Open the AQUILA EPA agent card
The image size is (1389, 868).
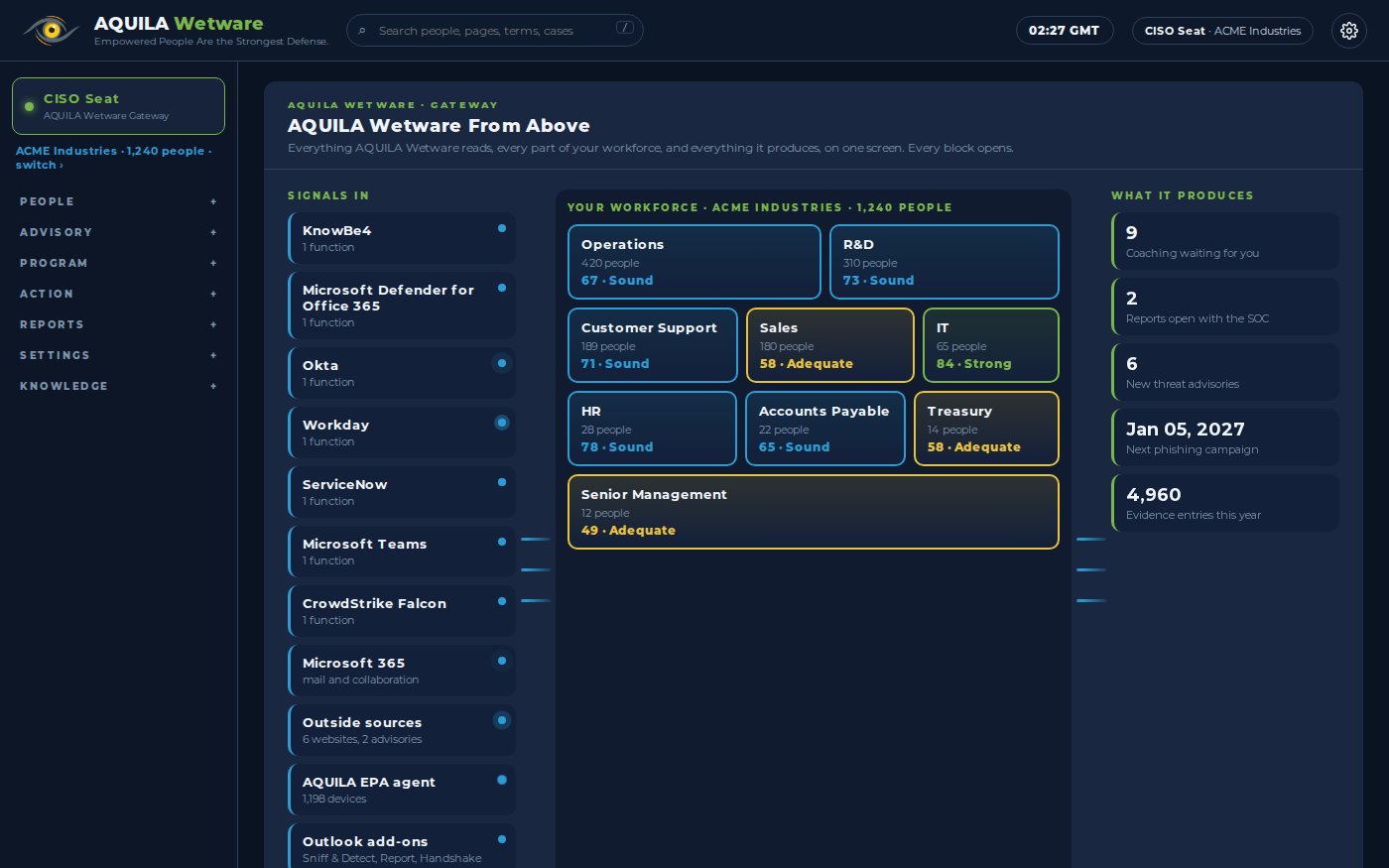pos(402,790)
